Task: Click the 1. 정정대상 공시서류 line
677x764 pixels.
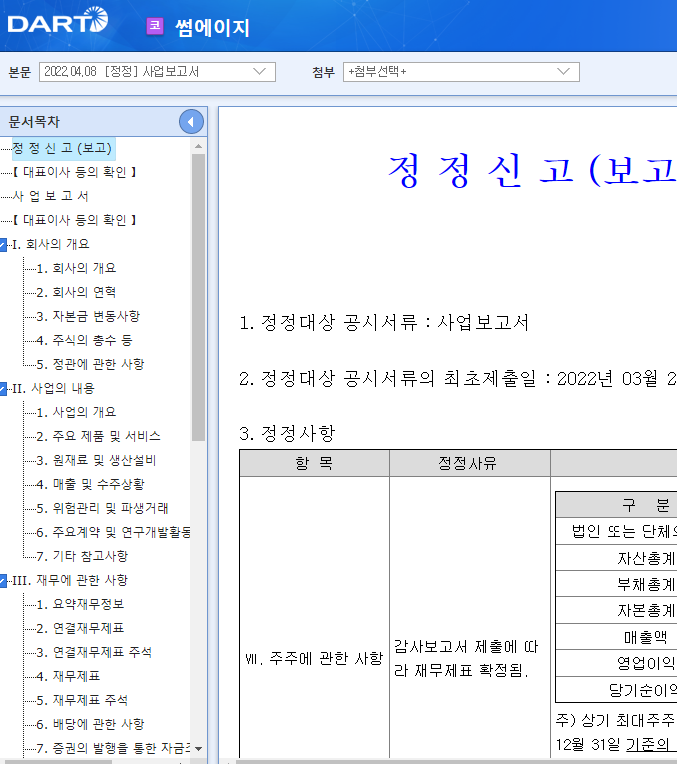Action: [384, 323]
